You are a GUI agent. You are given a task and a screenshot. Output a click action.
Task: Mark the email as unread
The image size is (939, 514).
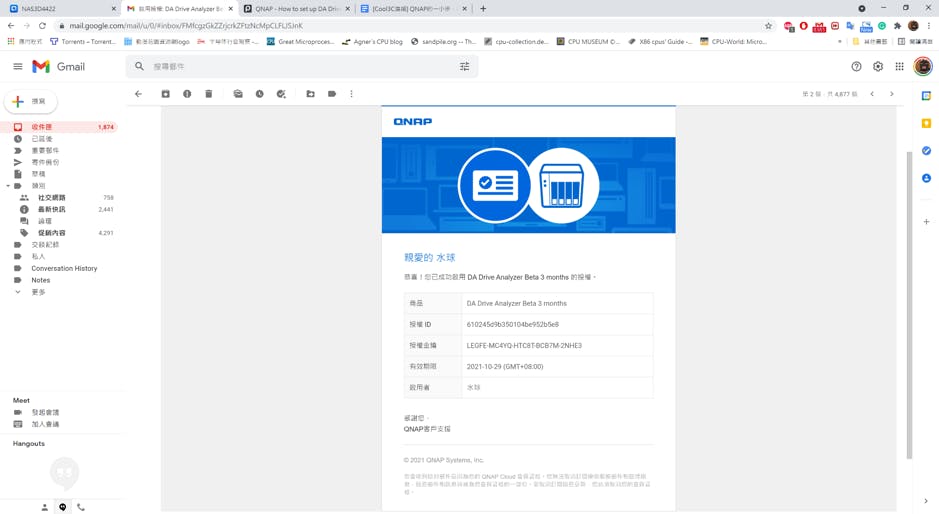click(x=238, y=94)
